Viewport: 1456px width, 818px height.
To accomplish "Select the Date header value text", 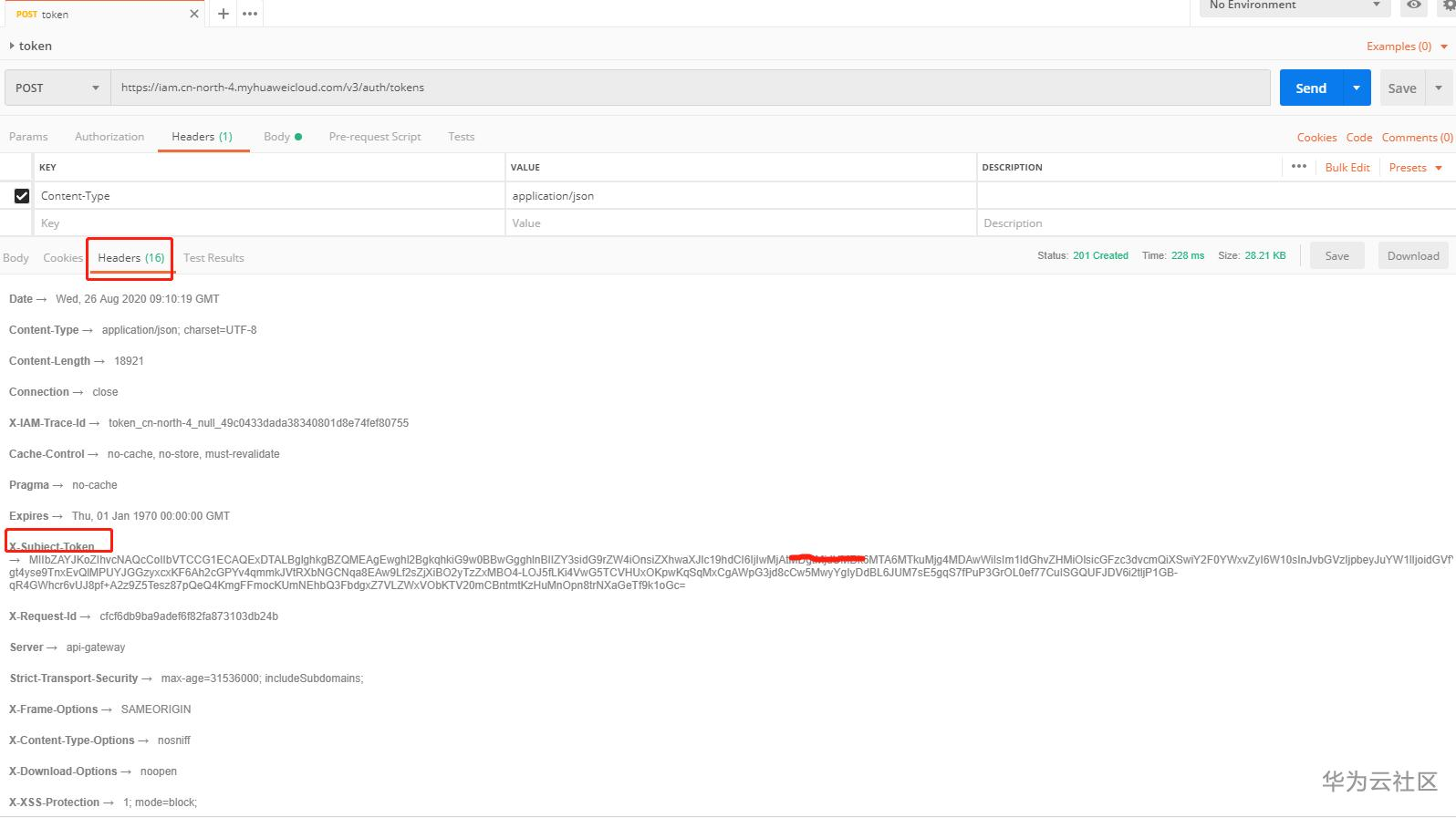I will tap(138, 299).
